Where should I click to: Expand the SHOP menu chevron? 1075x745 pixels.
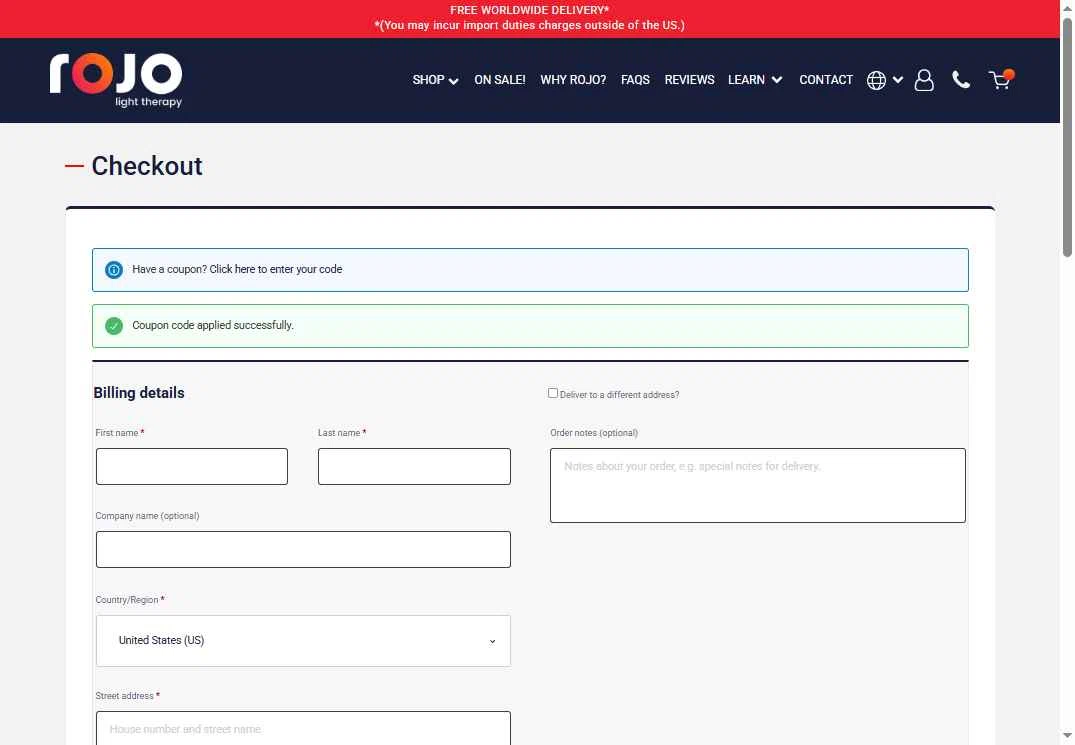click(x=453, y=81)
